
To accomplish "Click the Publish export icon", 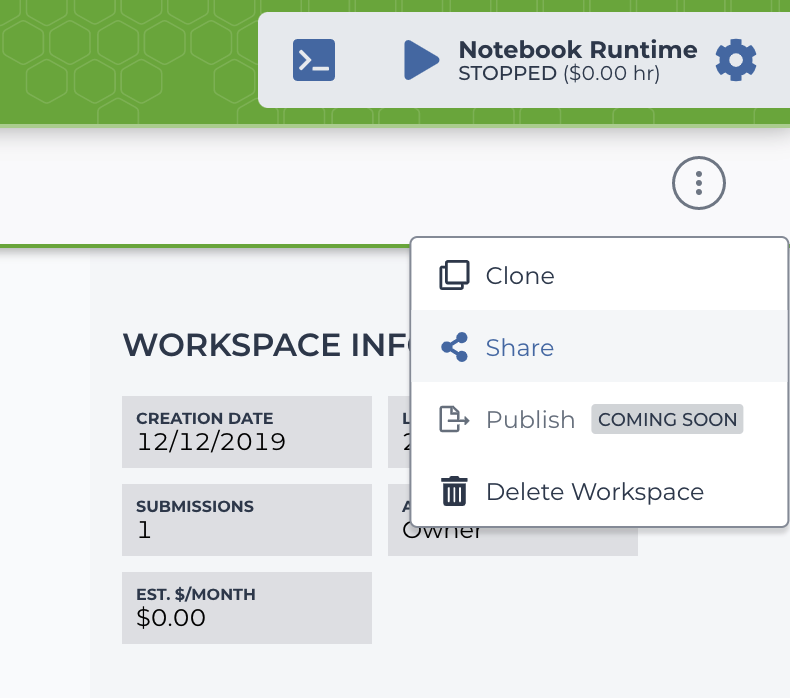I will click(454, 419).
